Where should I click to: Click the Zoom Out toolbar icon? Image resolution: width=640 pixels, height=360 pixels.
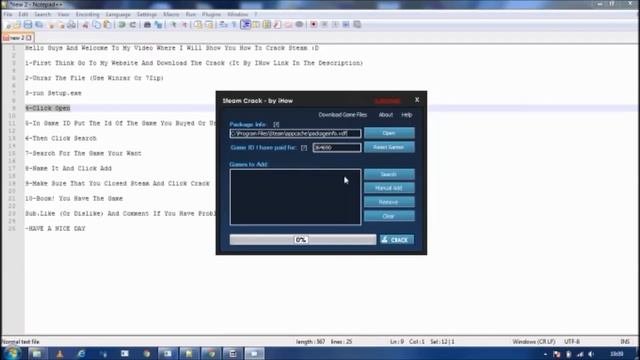[185, 25]
